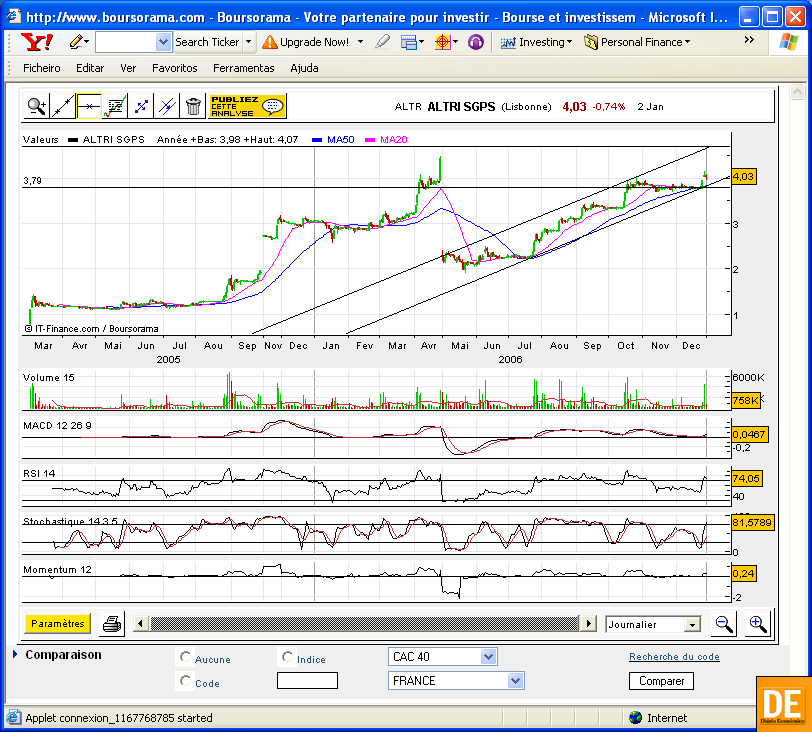Click the Internet zone globe in status bar
This screenshot has height=732, width=812.
point(635,718)
